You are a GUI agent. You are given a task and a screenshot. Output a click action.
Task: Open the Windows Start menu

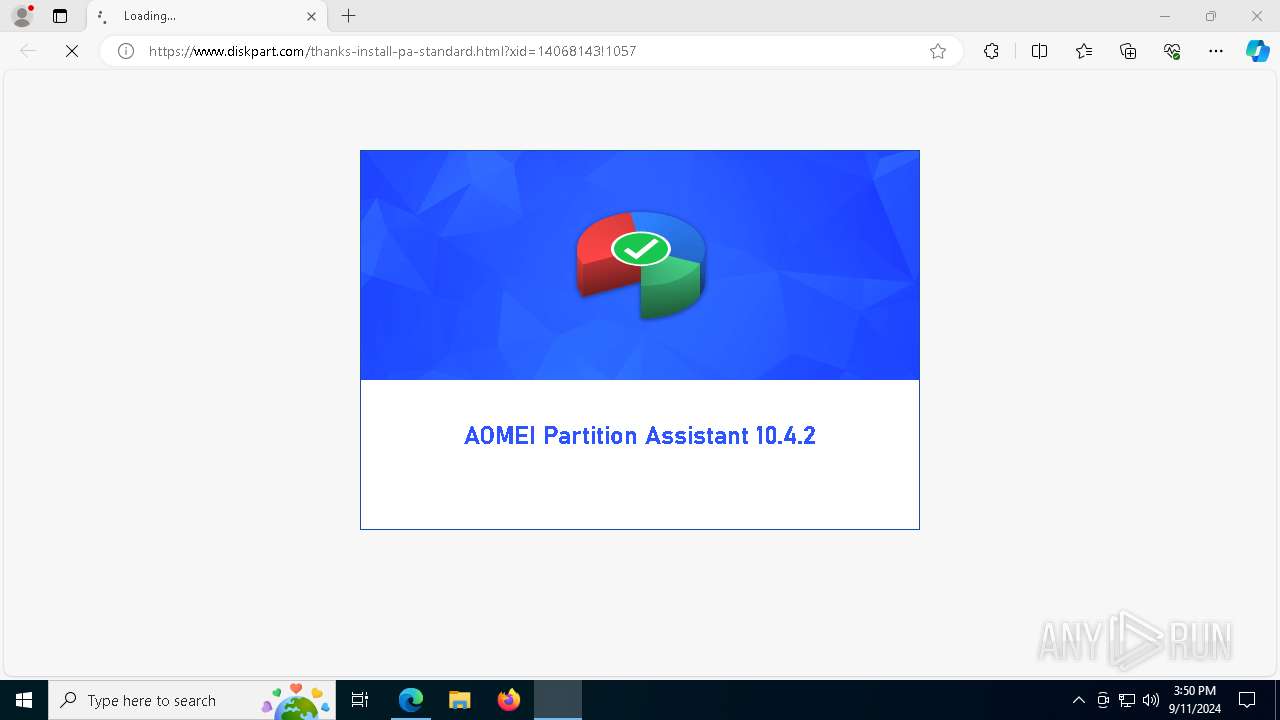point(24,700)
